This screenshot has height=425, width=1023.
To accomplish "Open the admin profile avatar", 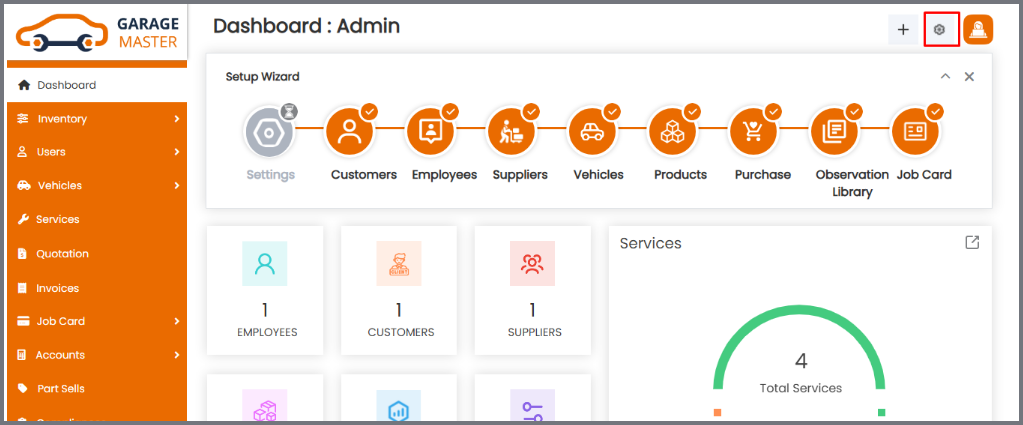I will point(977,30).
